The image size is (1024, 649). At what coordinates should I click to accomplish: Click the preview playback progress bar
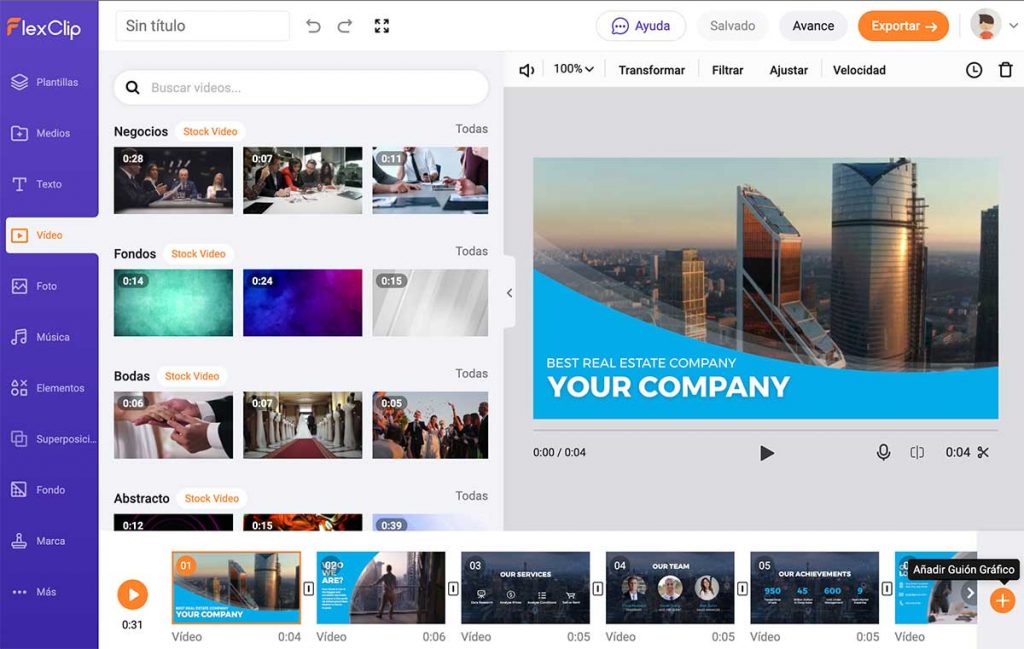pos(765,430)
